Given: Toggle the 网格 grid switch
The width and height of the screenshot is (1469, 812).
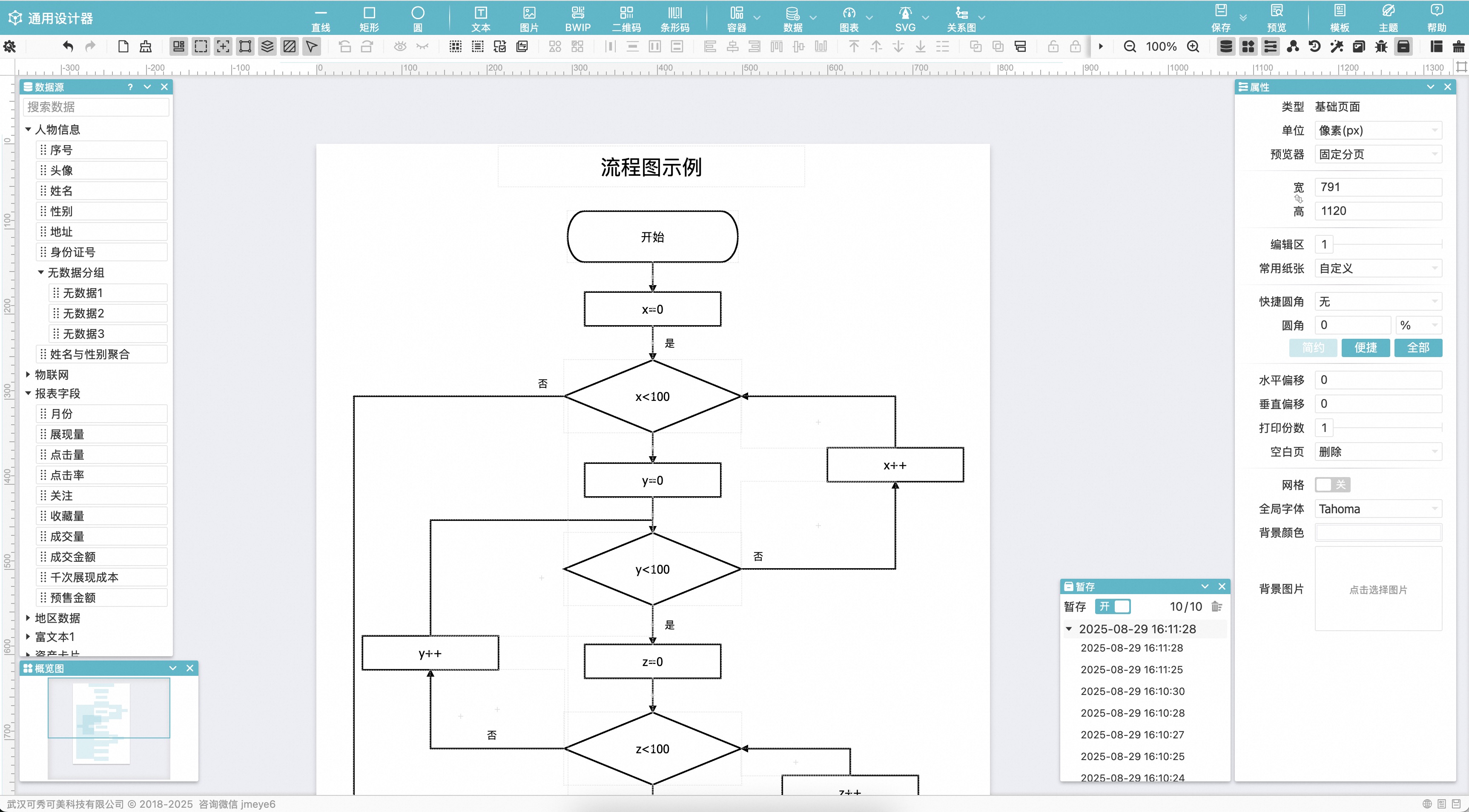Looking at the screenshot, I should pos(1332,484).
